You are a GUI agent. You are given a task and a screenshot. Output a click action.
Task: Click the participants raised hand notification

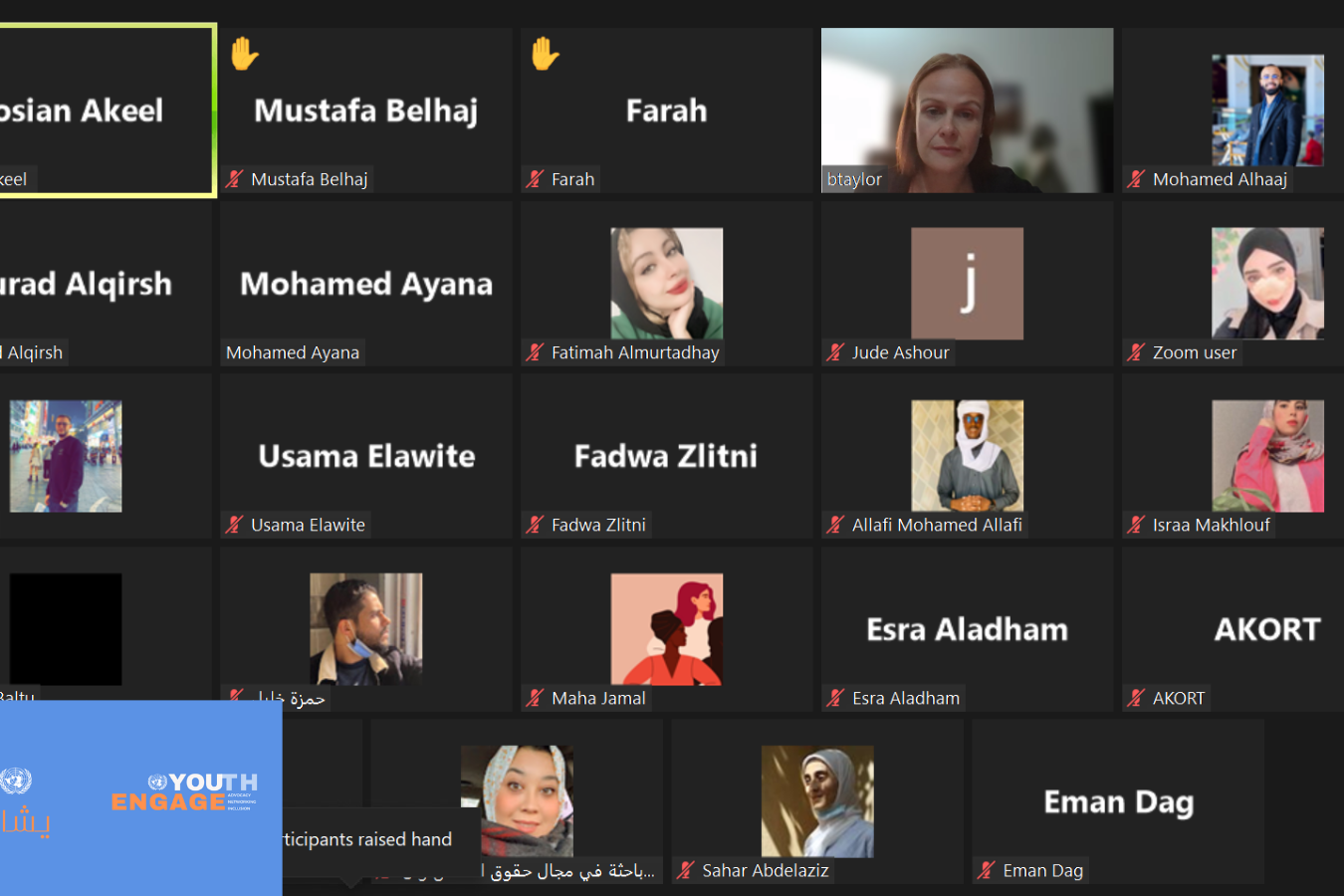tap(367, 840)
